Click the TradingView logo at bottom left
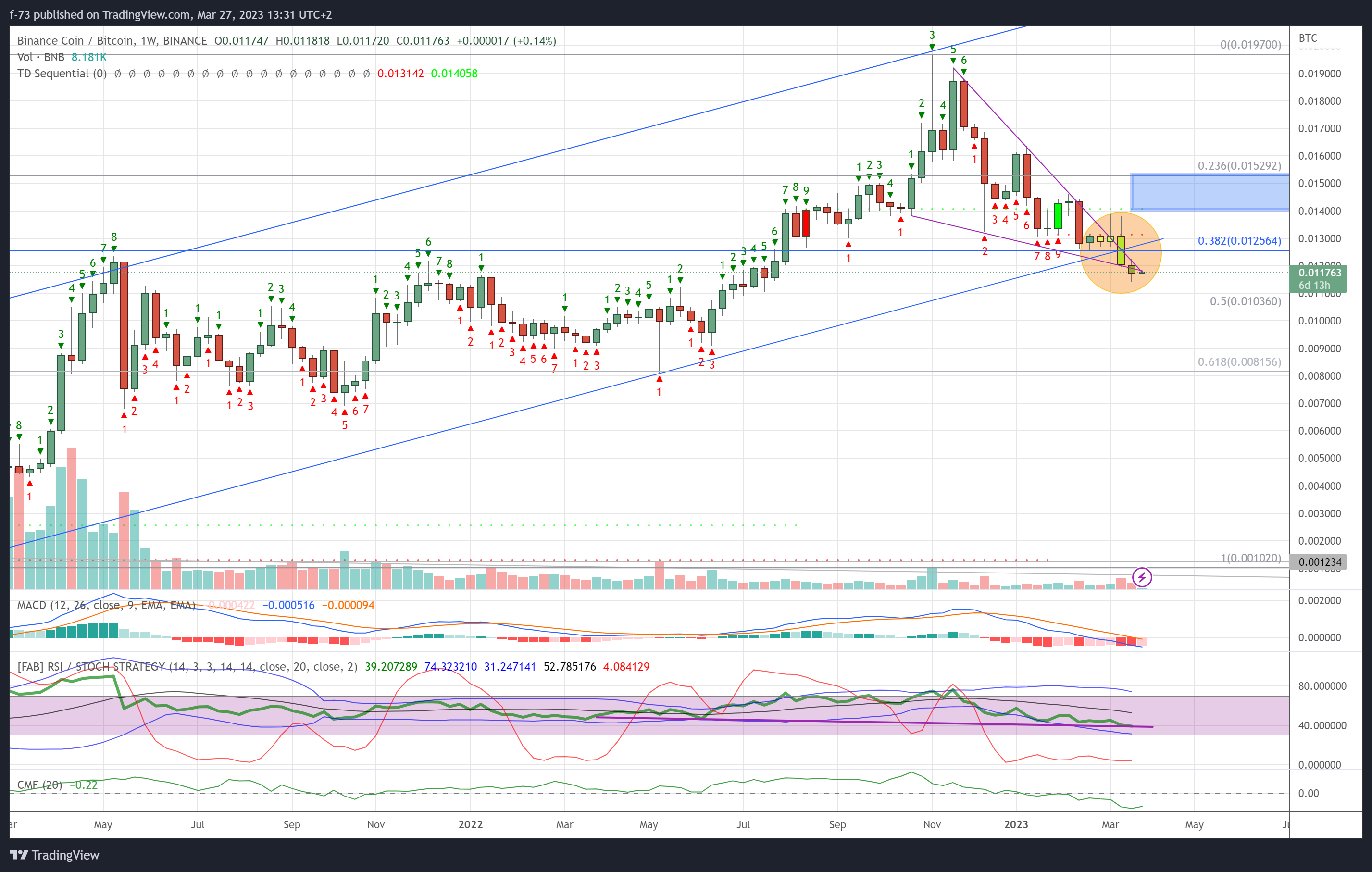The image size is (1372, 872). click(x=54, y=855)
